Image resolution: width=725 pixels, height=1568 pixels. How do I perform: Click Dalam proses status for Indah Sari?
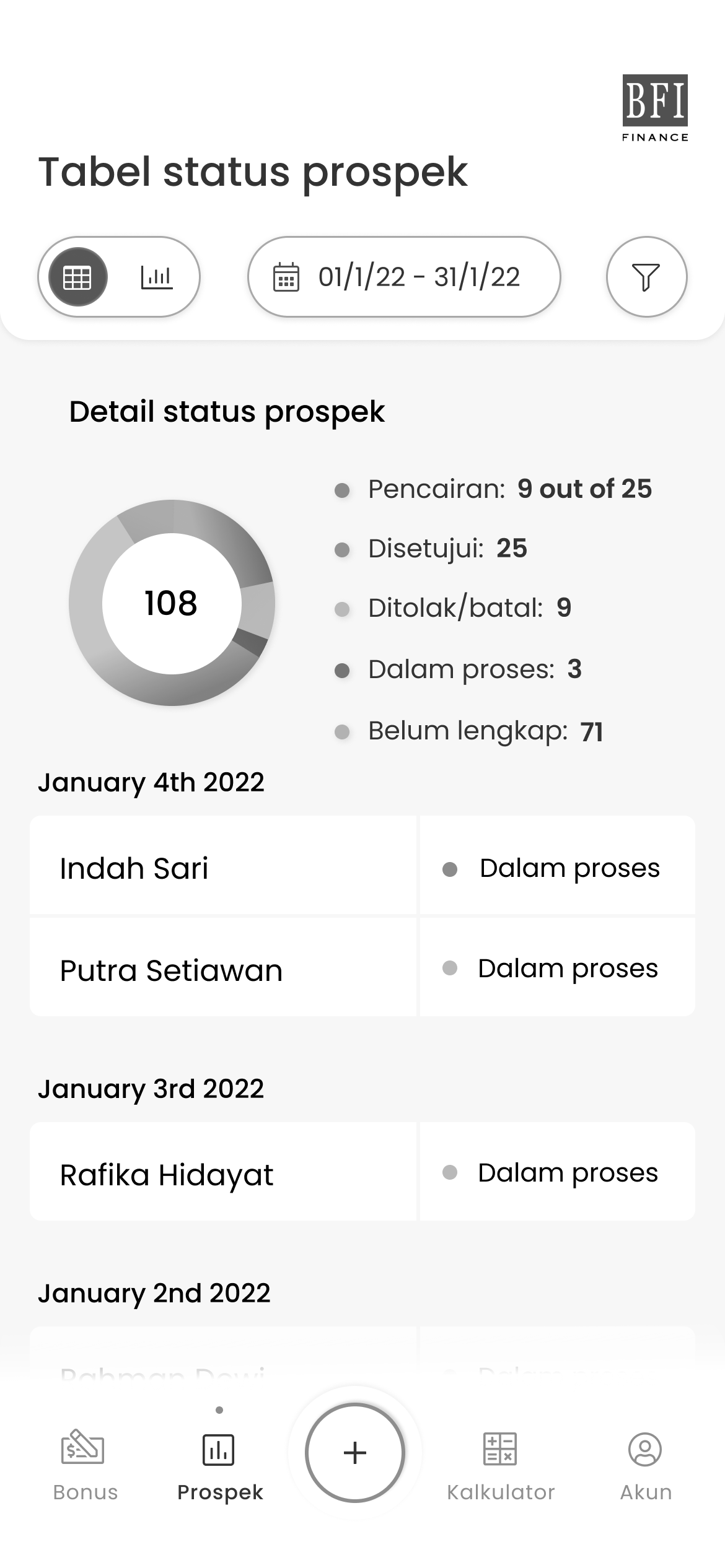[569, 868]
